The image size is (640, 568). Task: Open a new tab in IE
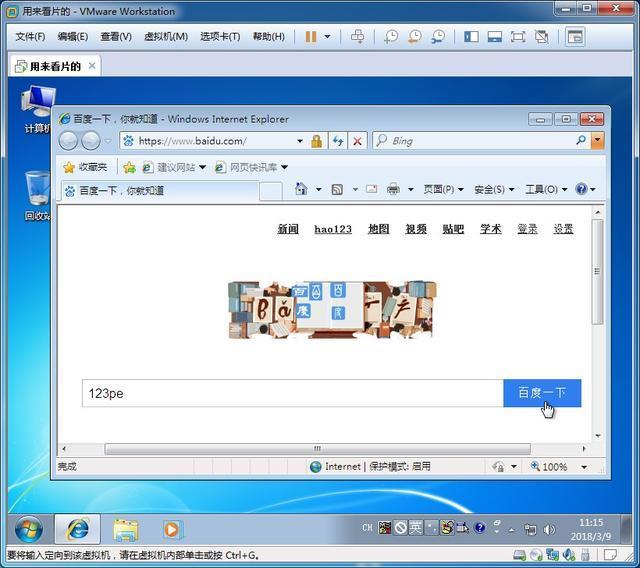pyautogui.click(x=271, y=191)
